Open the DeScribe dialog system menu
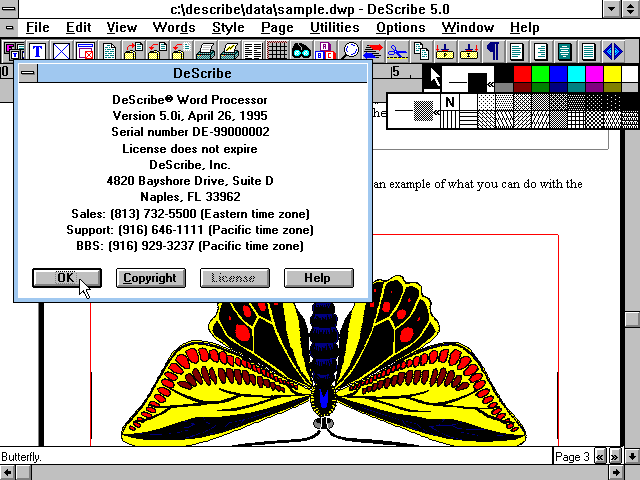Screen dimensions: 640x480 (x=28, y=73)
